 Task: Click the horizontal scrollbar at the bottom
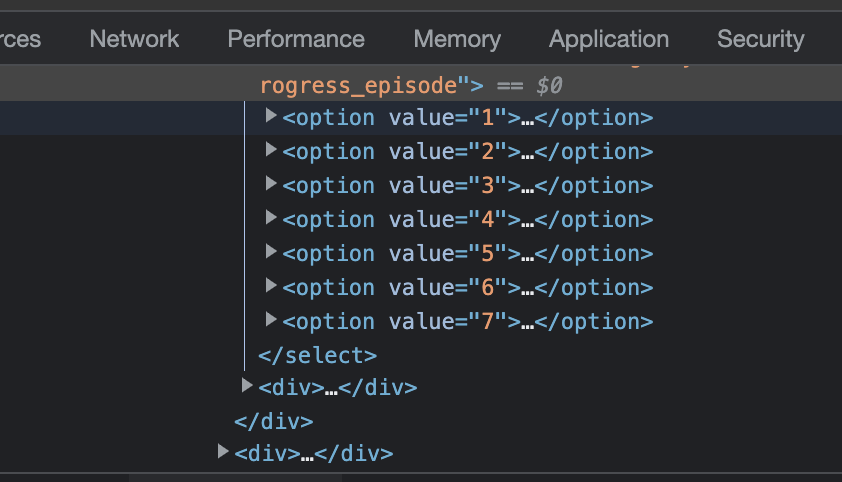click(235, 478)
